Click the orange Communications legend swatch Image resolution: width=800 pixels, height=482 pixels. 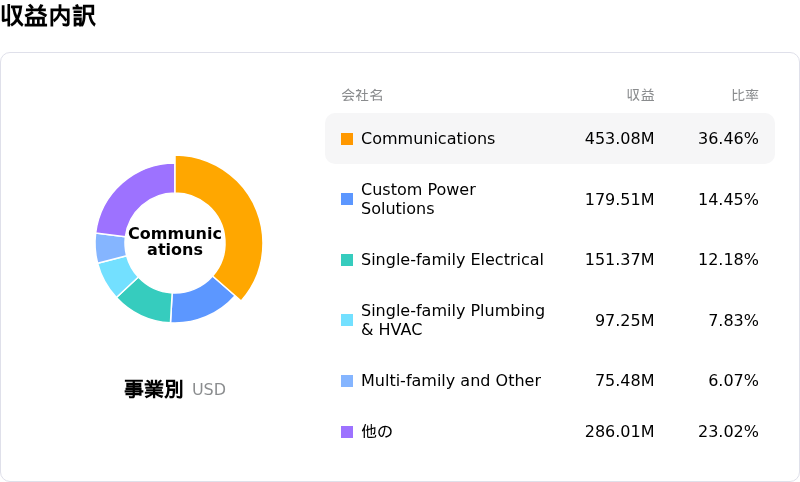pos(347,139)
